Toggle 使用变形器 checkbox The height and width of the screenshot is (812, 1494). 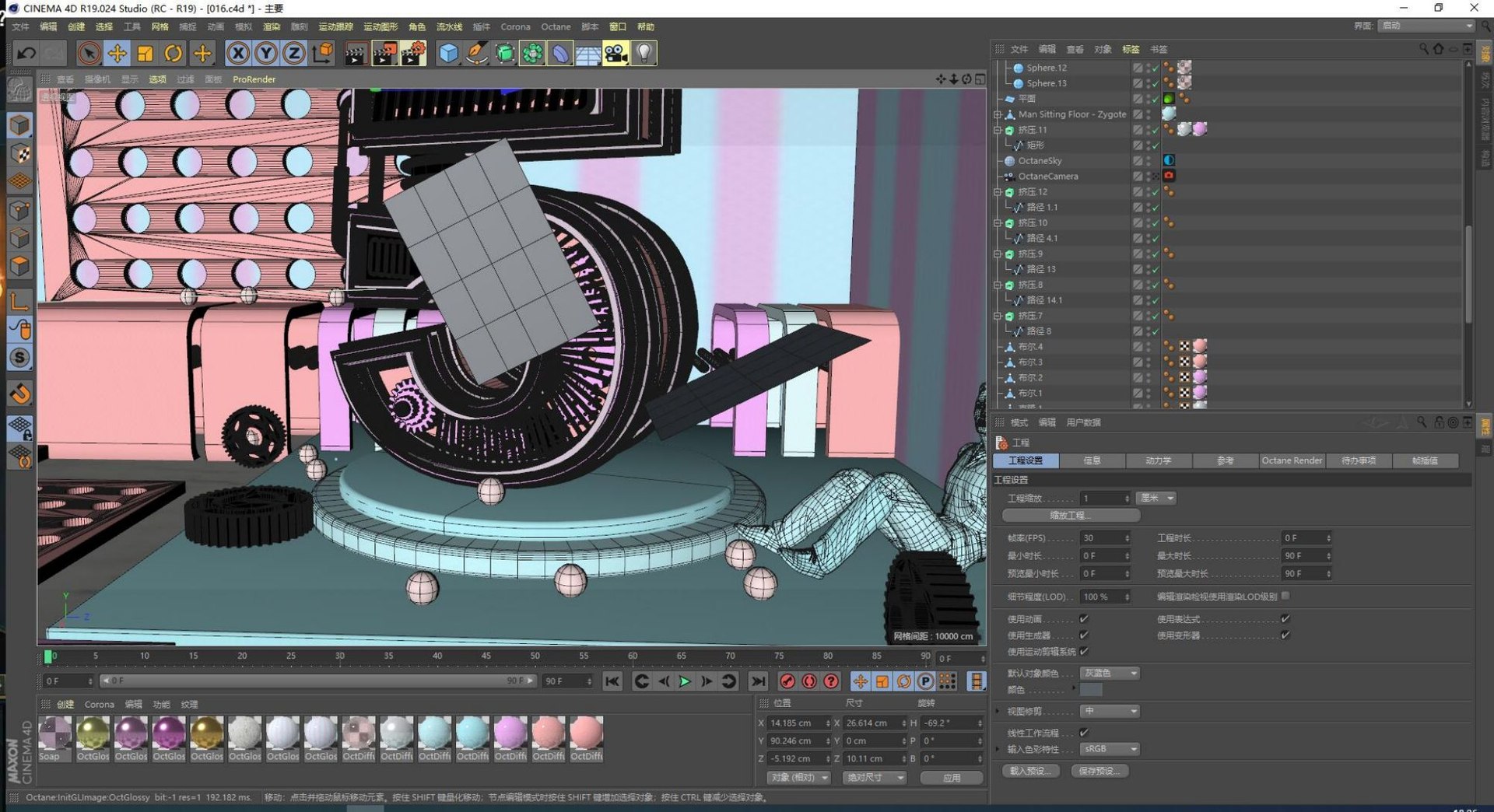click(1285, 635)
